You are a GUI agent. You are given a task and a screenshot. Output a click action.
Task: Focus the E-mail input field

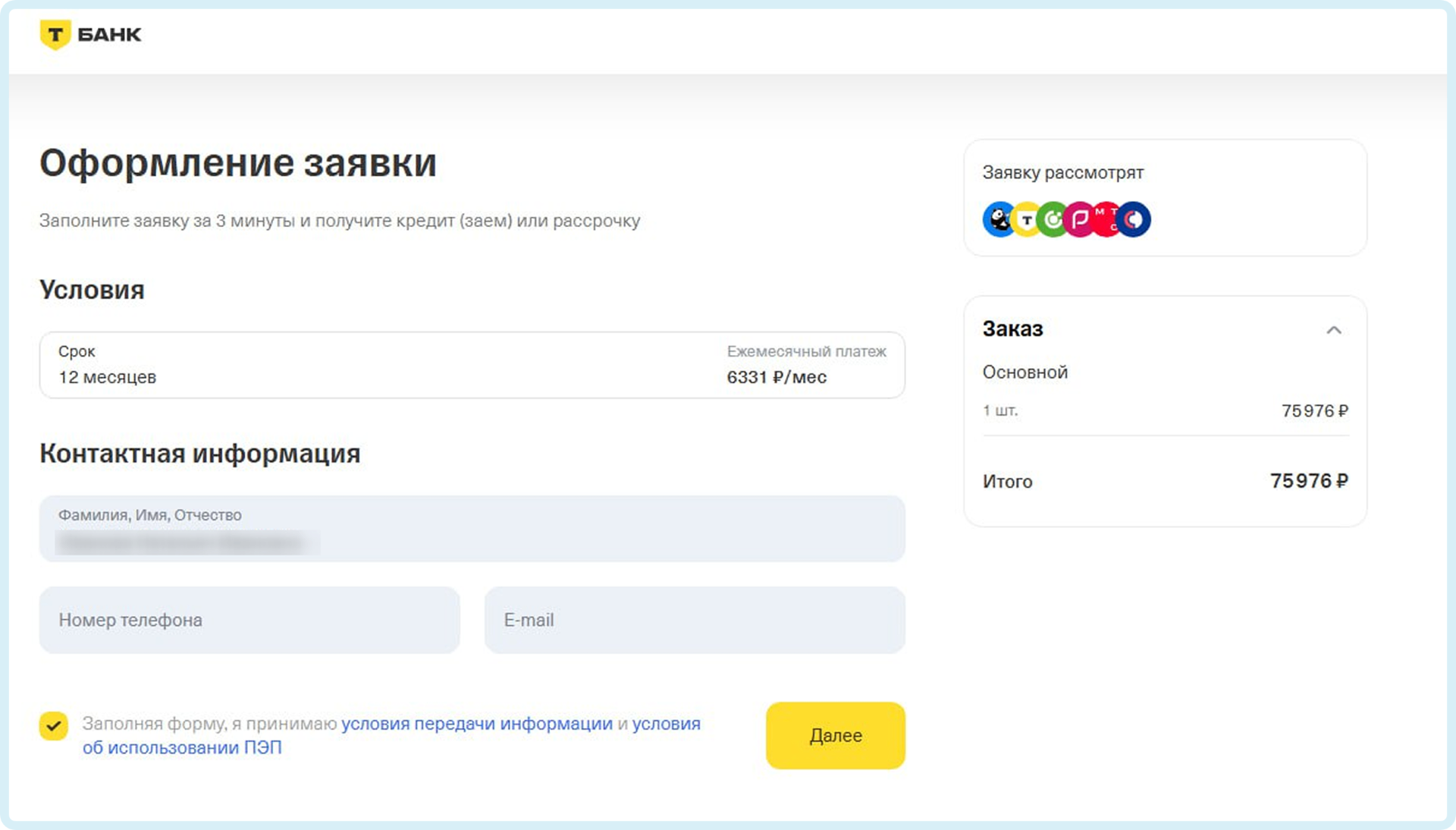coord(694,620)
